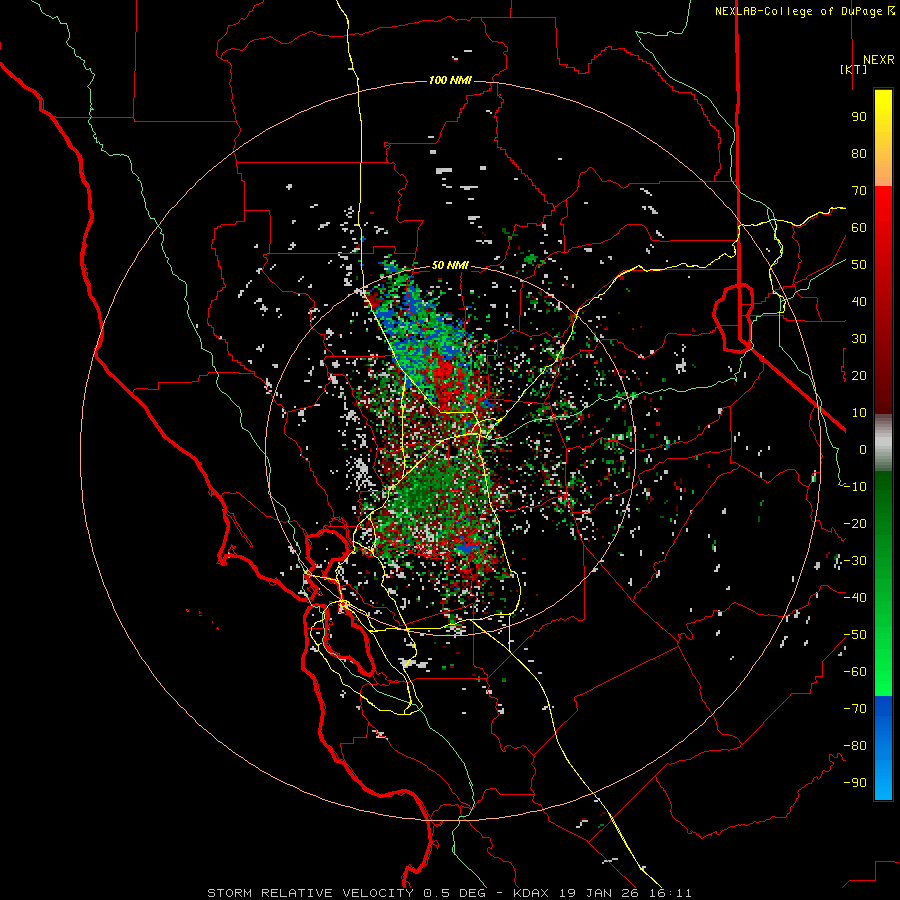Click the 0 value on velocity scale
The width and height of the screenshot is (900, 900).
click(x=863, y=450)
